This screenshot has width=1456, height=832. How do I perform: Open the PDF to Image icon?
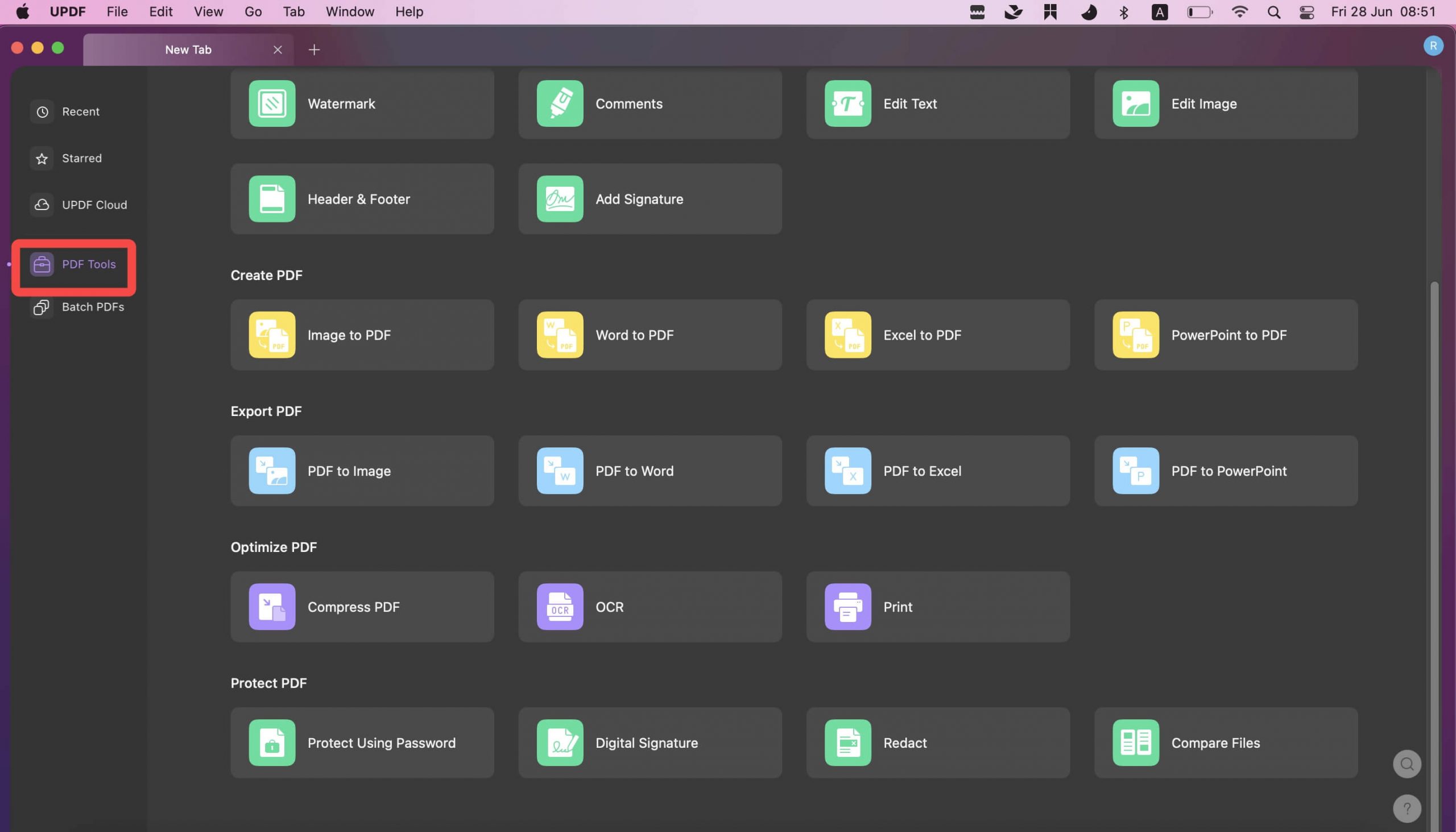coord(272,471)
